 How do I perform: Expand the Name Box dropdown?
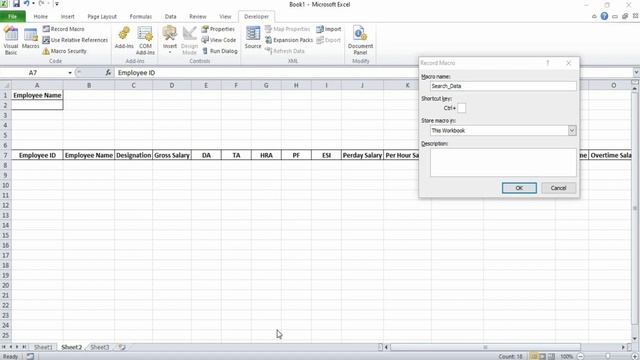(70, 73)
